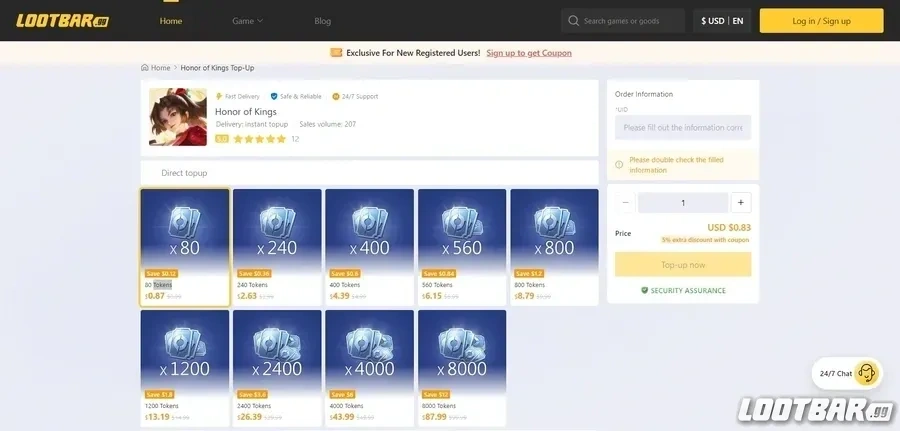This screenshot has width=900, height=431.
Task: Click the search magnifier icon
Action: [573, 21]
